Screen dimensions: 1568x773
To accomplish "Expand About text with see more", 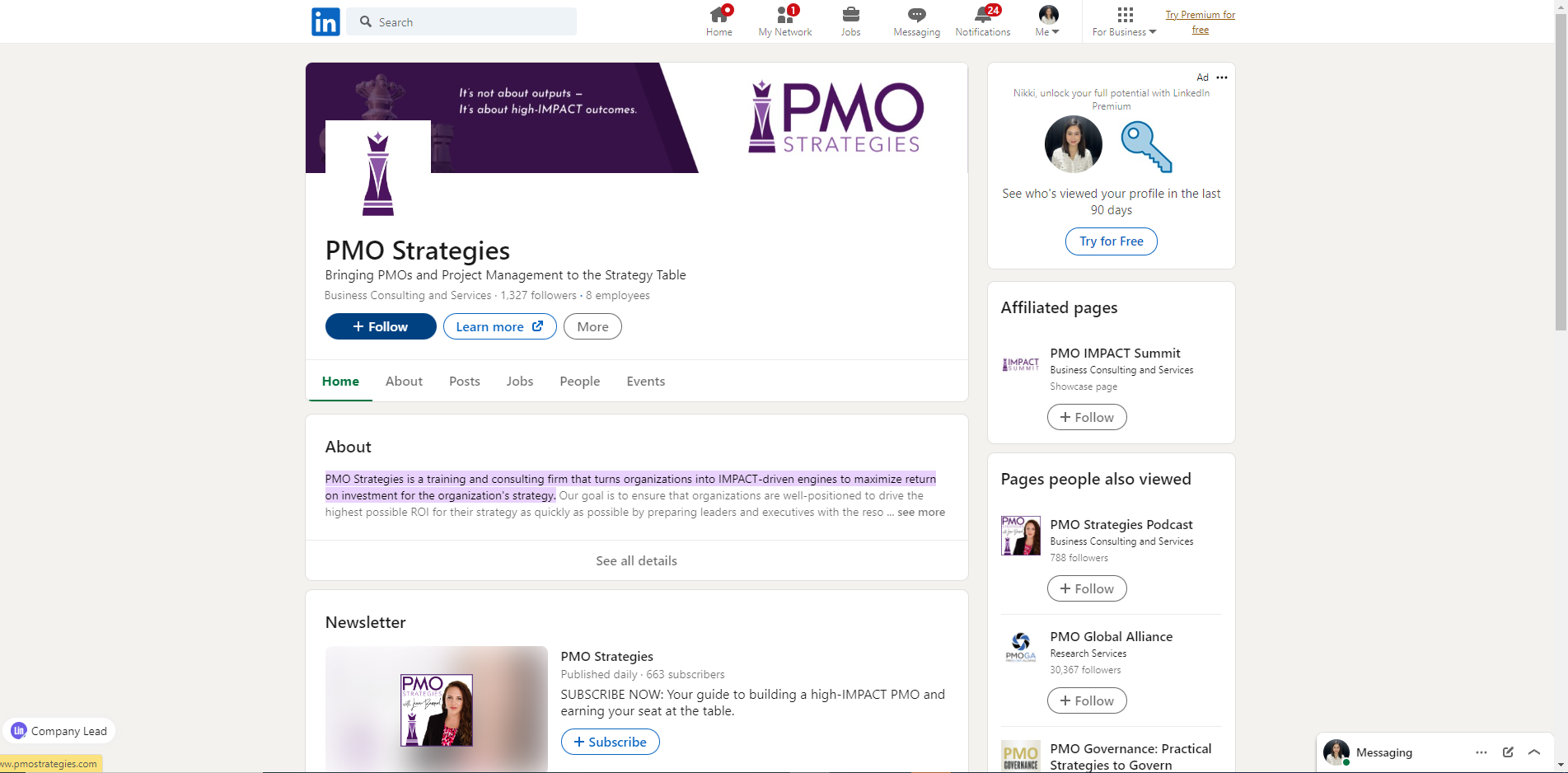I will (921, 512).
